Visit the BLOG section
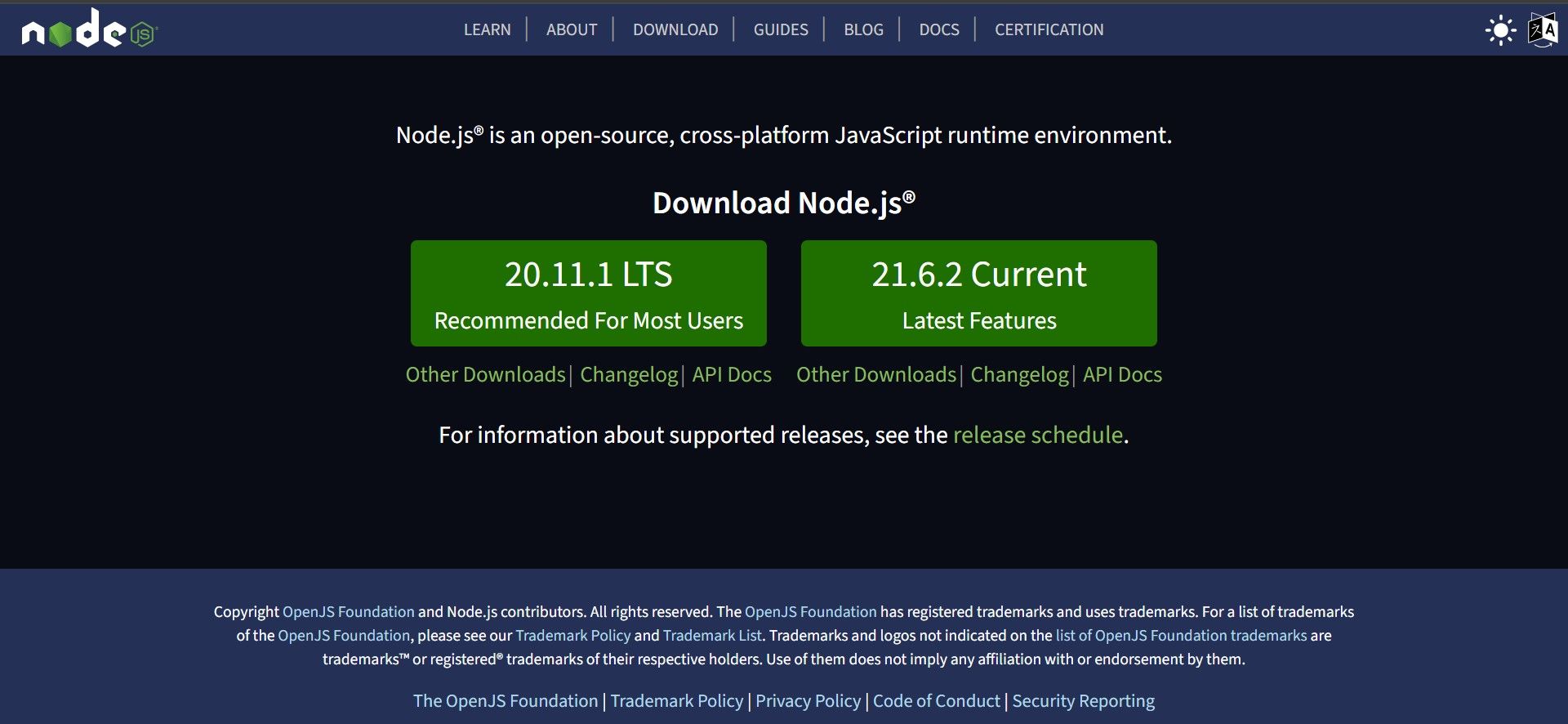 [863, 29]
